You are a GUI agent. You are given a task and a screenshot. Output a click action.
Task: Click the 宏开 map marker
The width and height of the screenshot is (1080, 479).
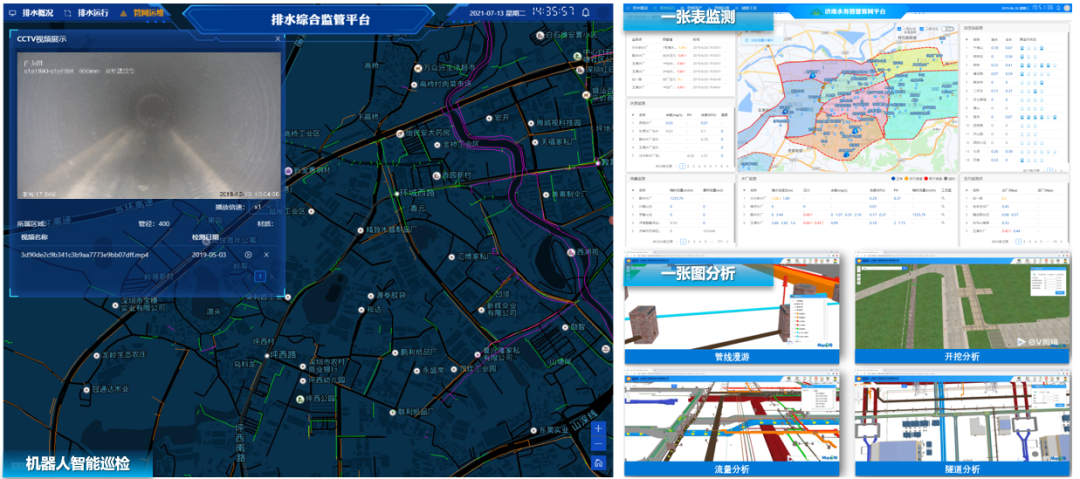click(488, 117)
